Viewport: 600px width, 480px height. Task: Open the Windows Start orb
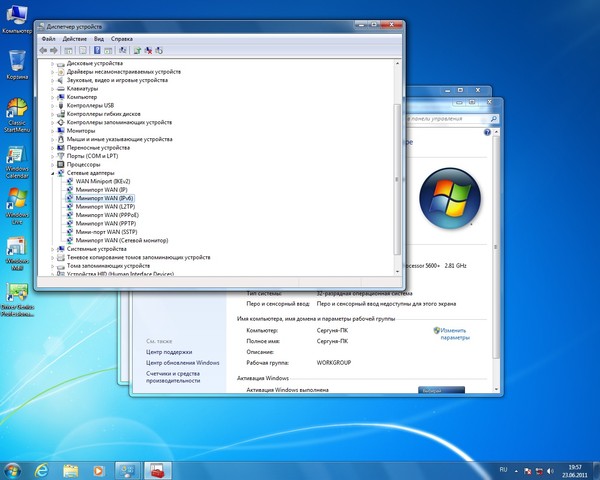point(12,471)
